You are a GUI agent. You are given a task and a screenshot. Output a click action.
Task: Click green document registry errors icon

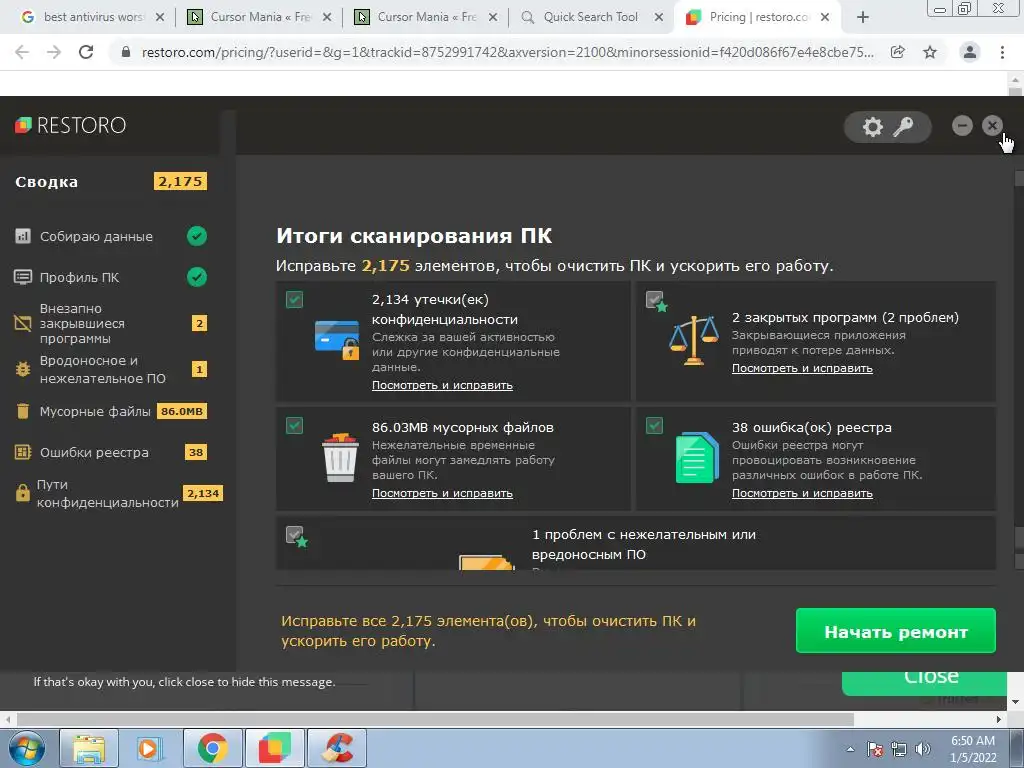tap(697, 457)
